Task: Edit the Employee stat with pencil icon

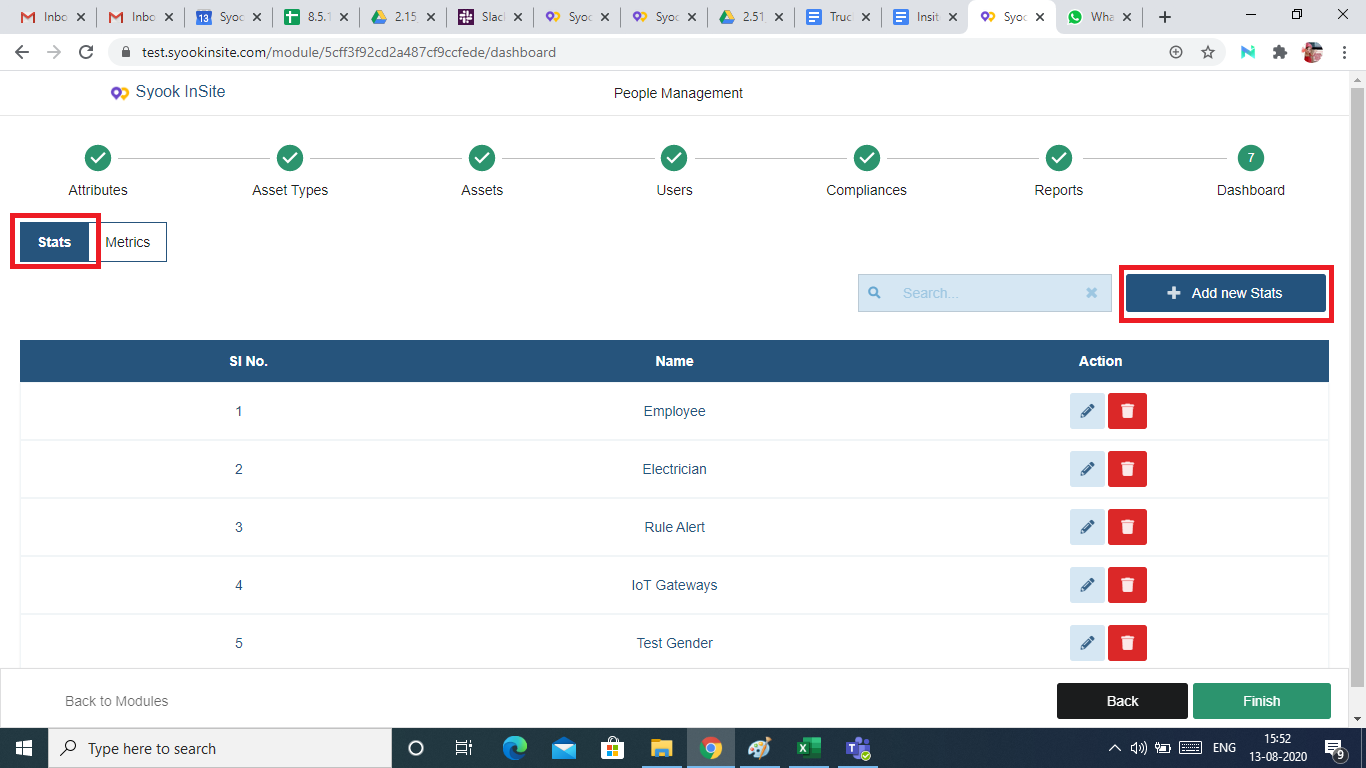Action: click(1087, 411)
